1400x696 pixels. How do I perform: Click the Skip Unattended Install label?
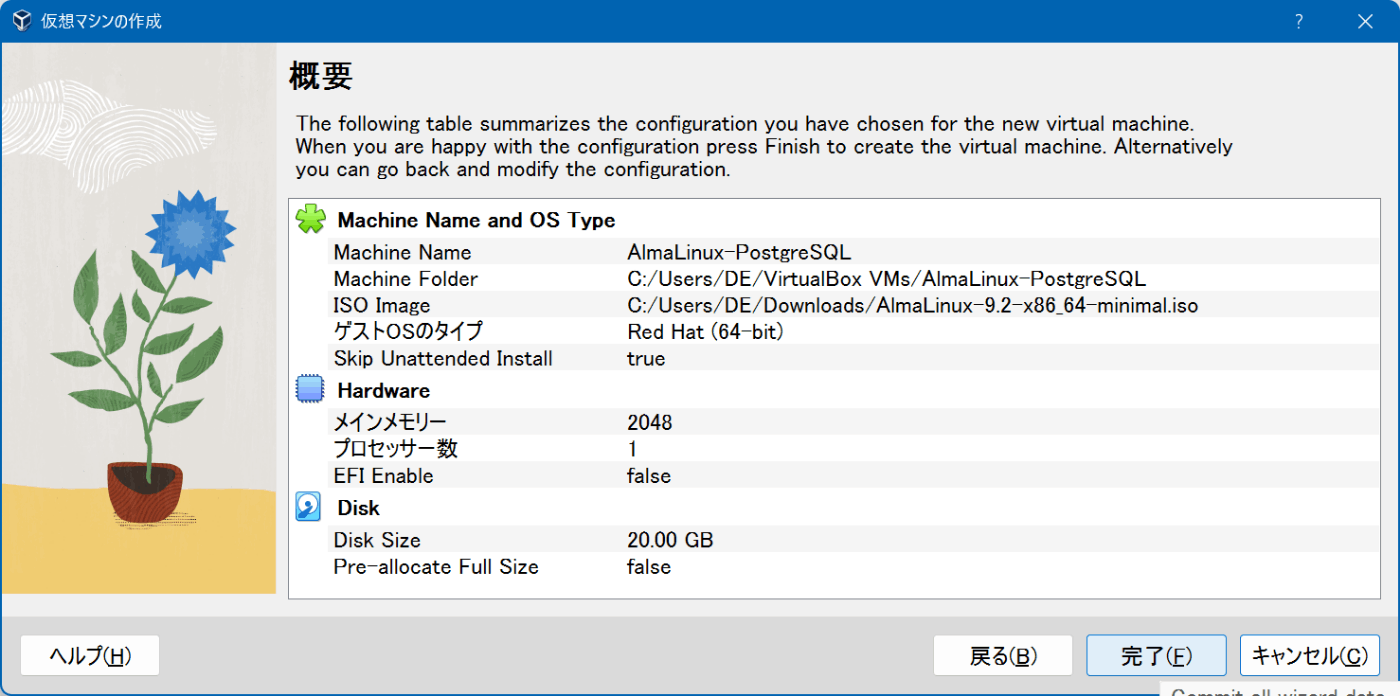pos(443,358)
